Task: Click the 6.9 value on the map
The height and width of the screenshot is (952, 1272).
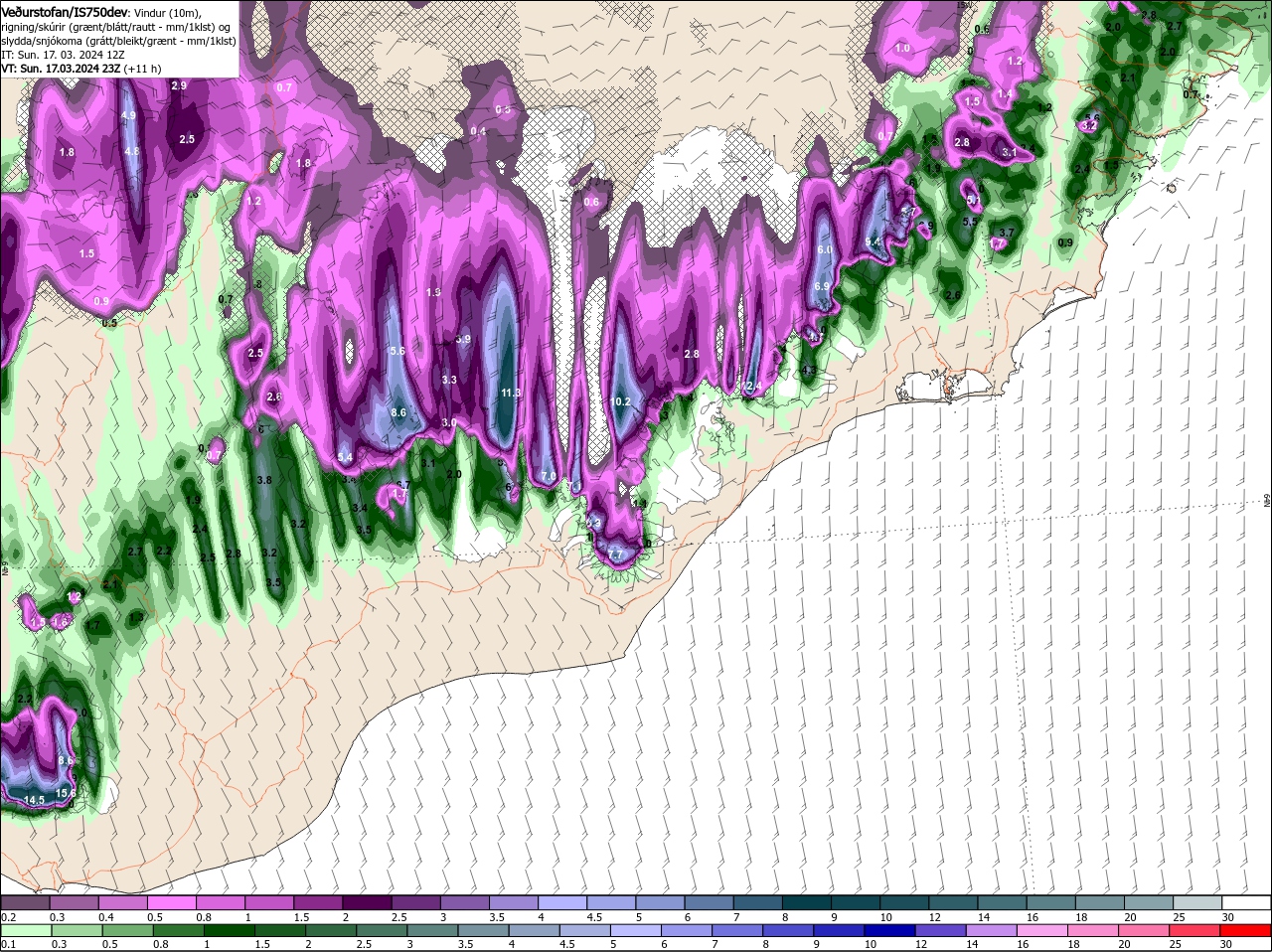Action: (822, 286)
